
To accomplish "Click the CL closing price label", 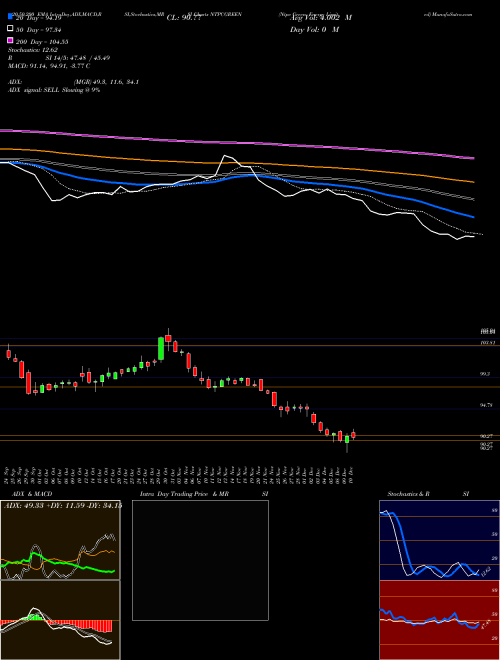I will (x=186, y=18).
